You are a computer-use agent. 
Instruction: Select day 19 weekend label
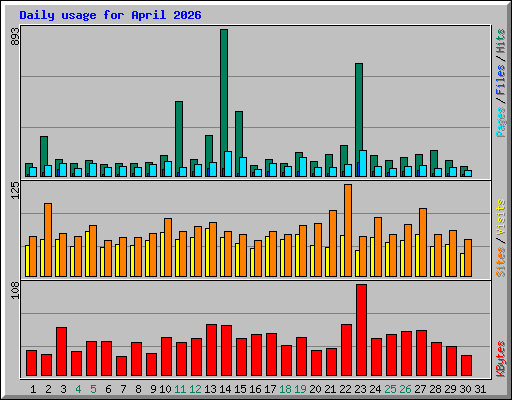point(300,389)
